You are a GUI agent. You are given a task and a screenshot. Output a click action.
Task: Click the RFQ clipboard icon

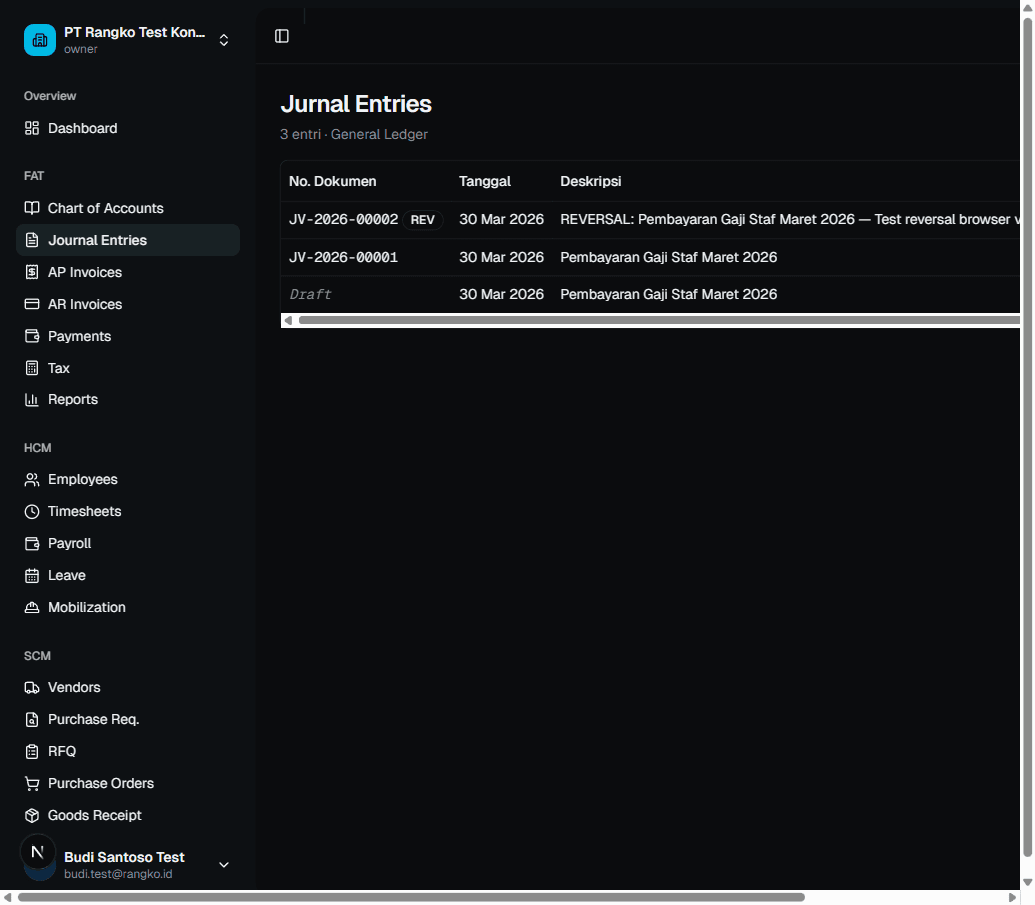(x=32, y=751)
